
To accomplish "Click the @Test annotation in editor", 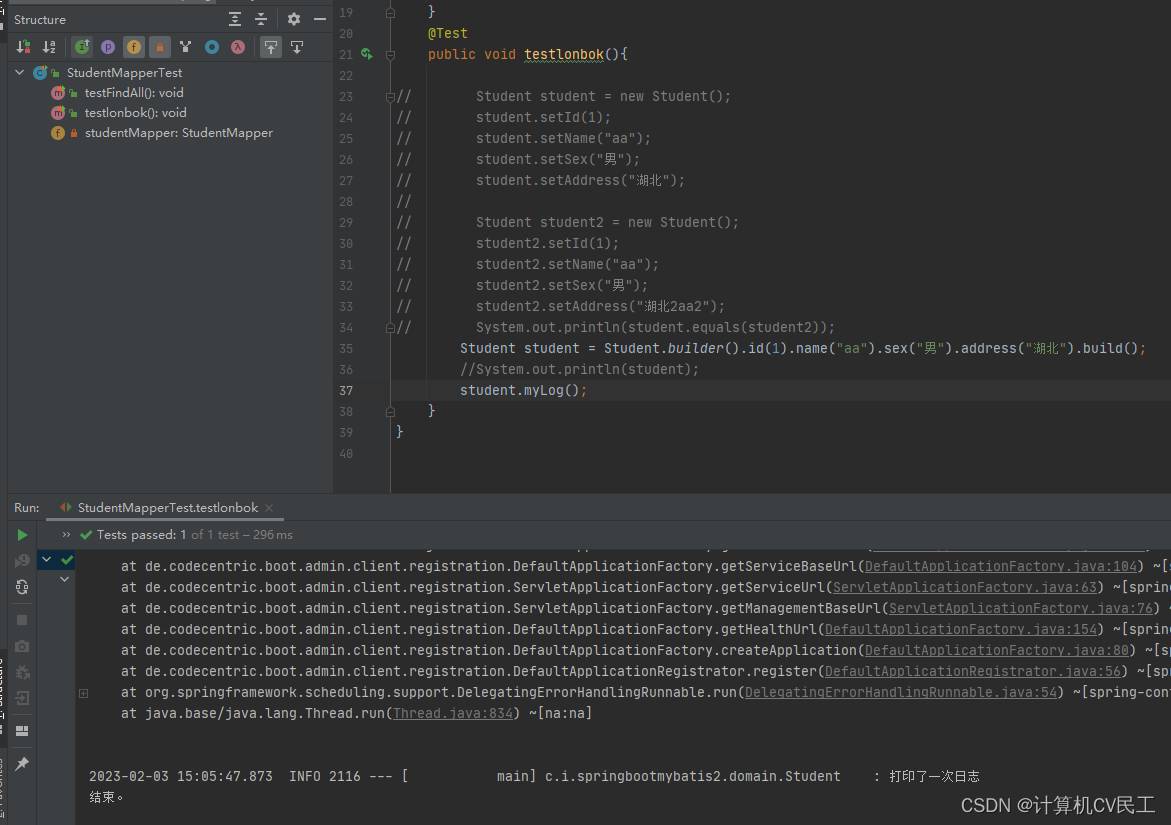I will (447, 34).
